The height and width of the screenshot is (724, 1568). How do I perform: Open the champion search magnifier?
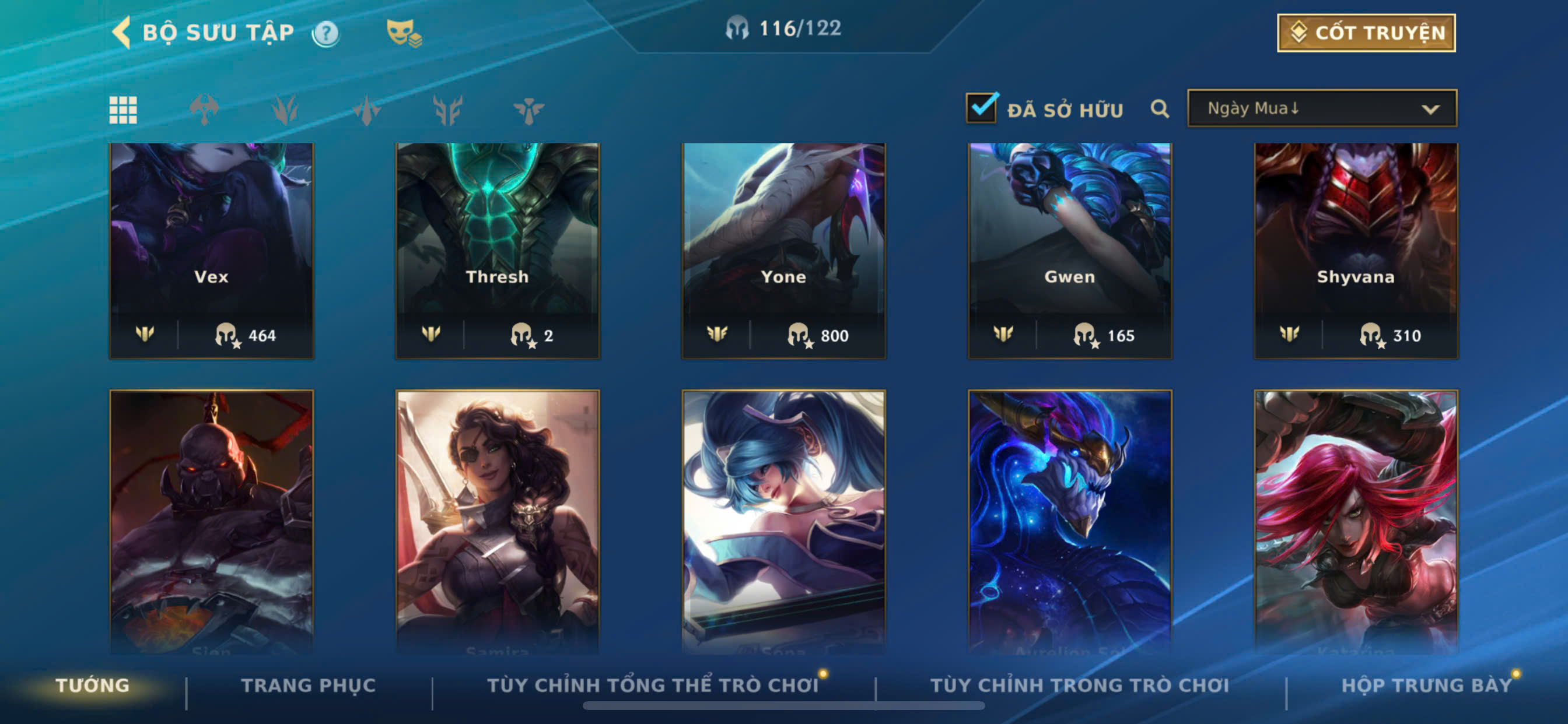1160,109
